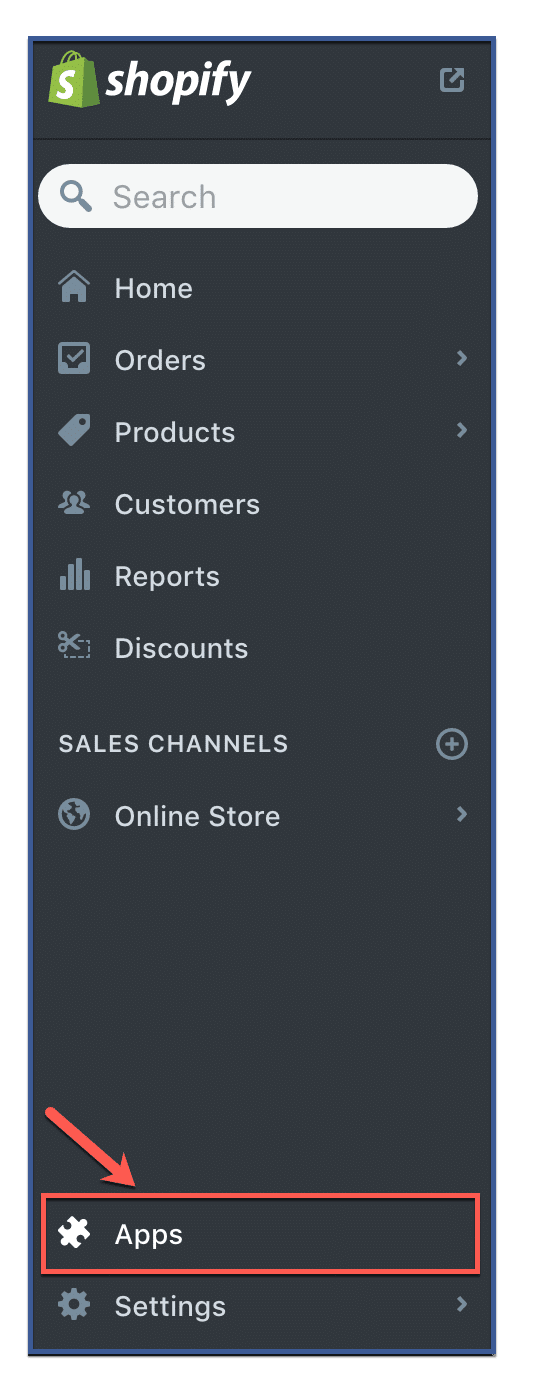This screenshot has height=1375, width=549.
Task: Click the Orders inbox icon
Action: click(x=74, y=359)
